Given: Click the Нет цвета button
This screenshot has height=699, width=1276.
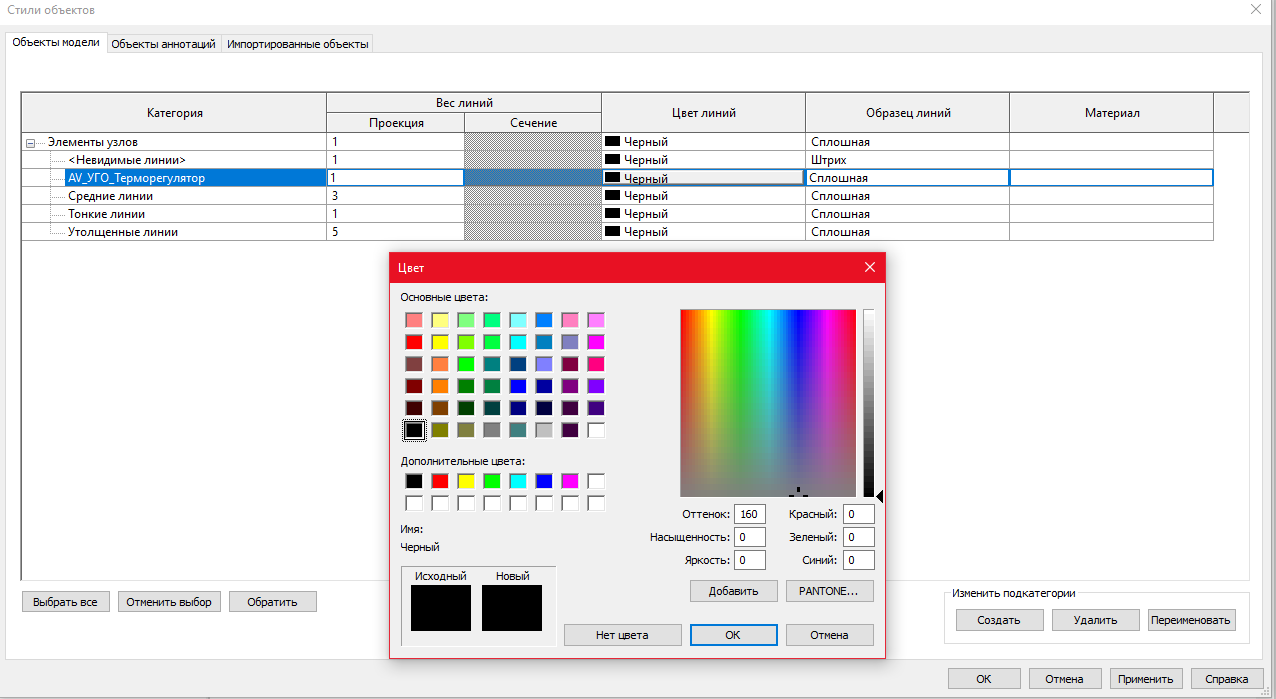Looking at the screenshot, I should click(622, 635).
